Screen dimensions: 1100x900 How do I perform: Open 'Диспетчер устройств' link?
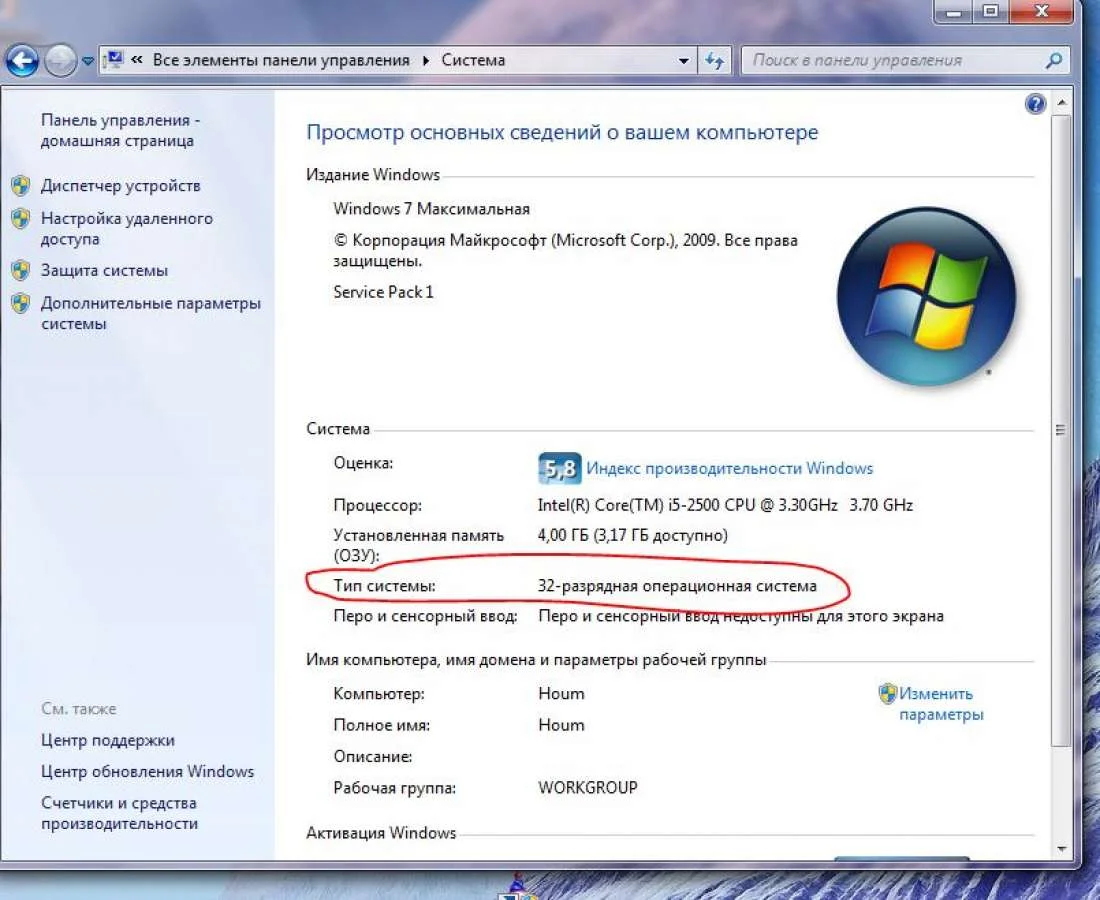click(121, 186)
